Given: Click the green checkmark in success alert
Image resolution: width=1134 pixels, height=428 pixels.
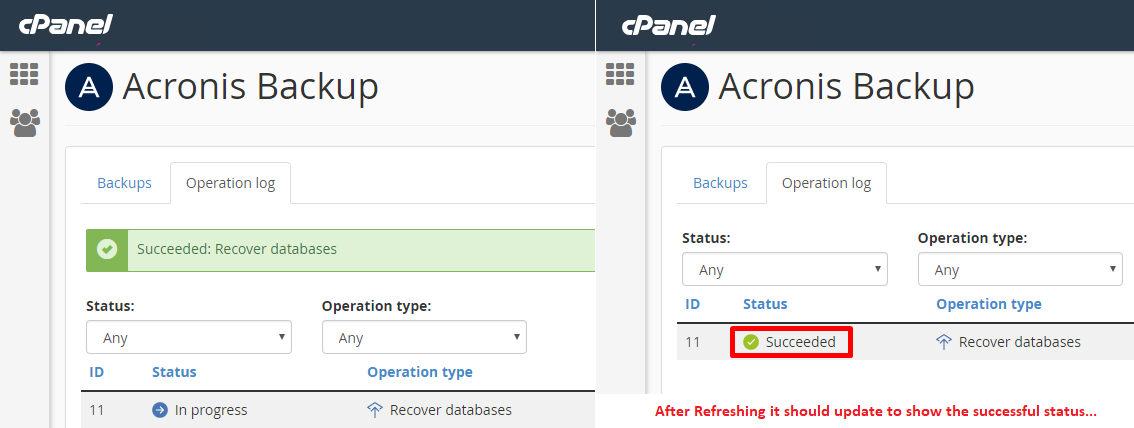Looking at the screenshot, I should [x=107, y=249].
